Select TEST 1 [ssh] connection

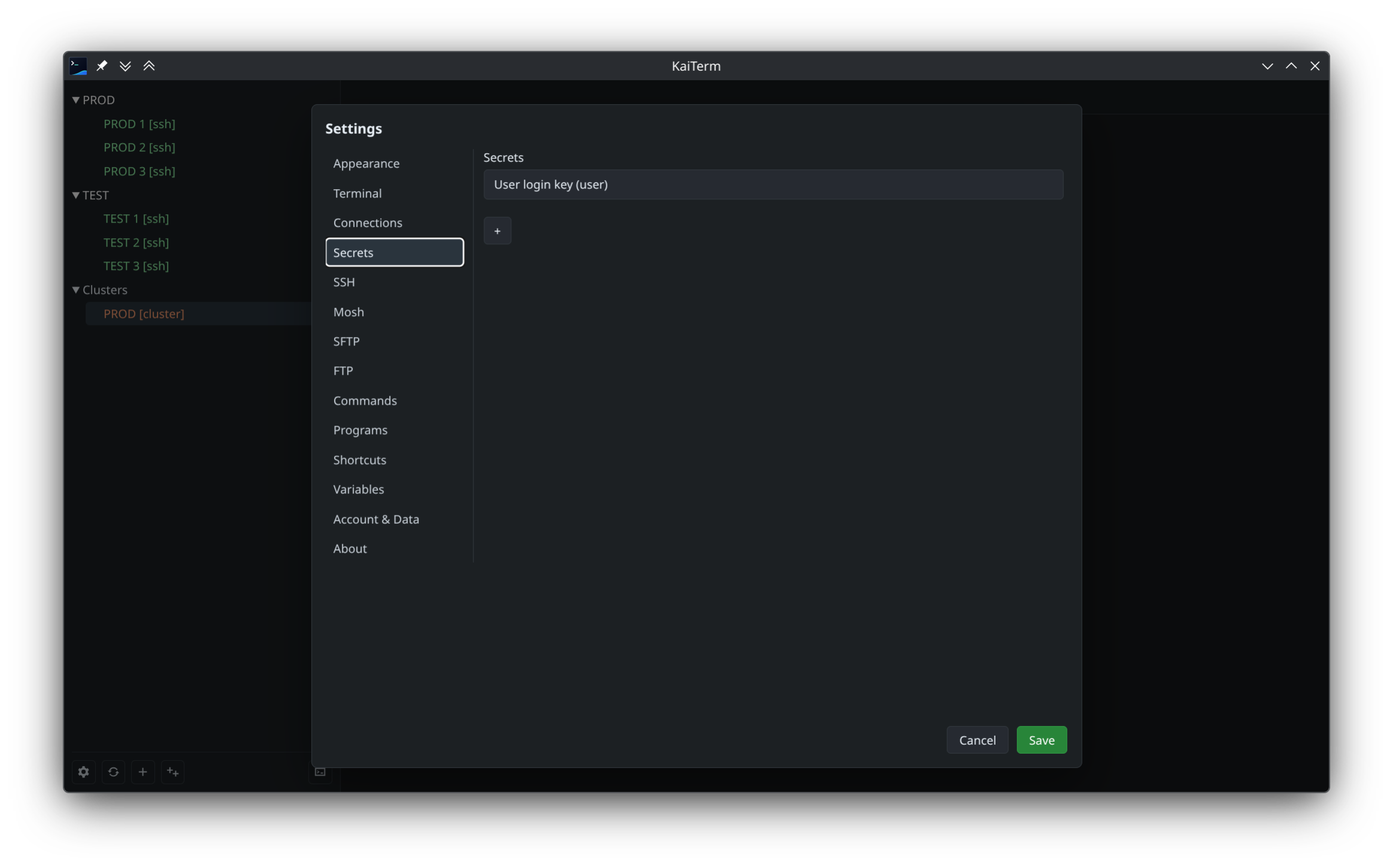[x=136, y=218]
